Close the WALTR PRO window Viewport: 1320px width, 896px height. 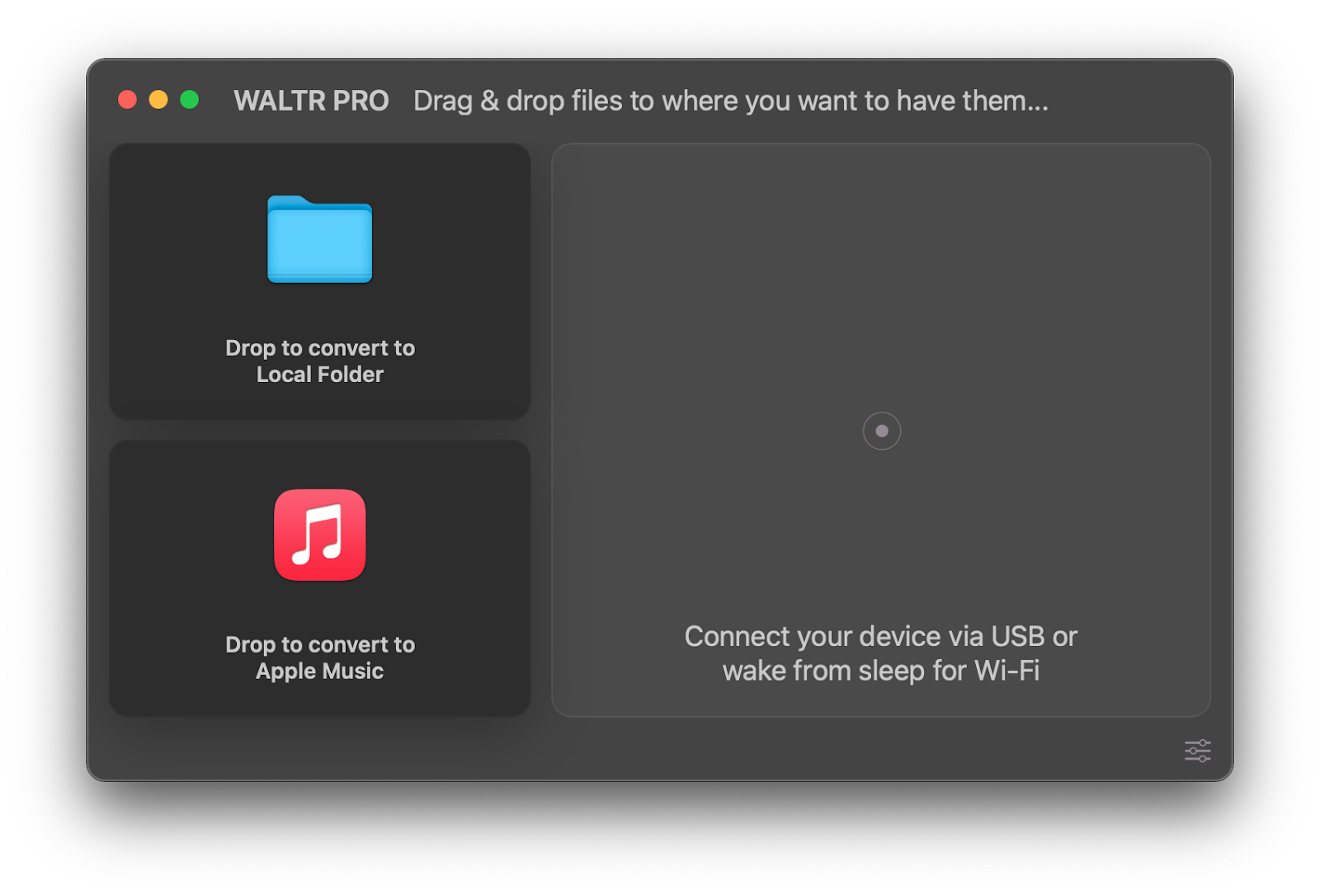pos(127,100)
